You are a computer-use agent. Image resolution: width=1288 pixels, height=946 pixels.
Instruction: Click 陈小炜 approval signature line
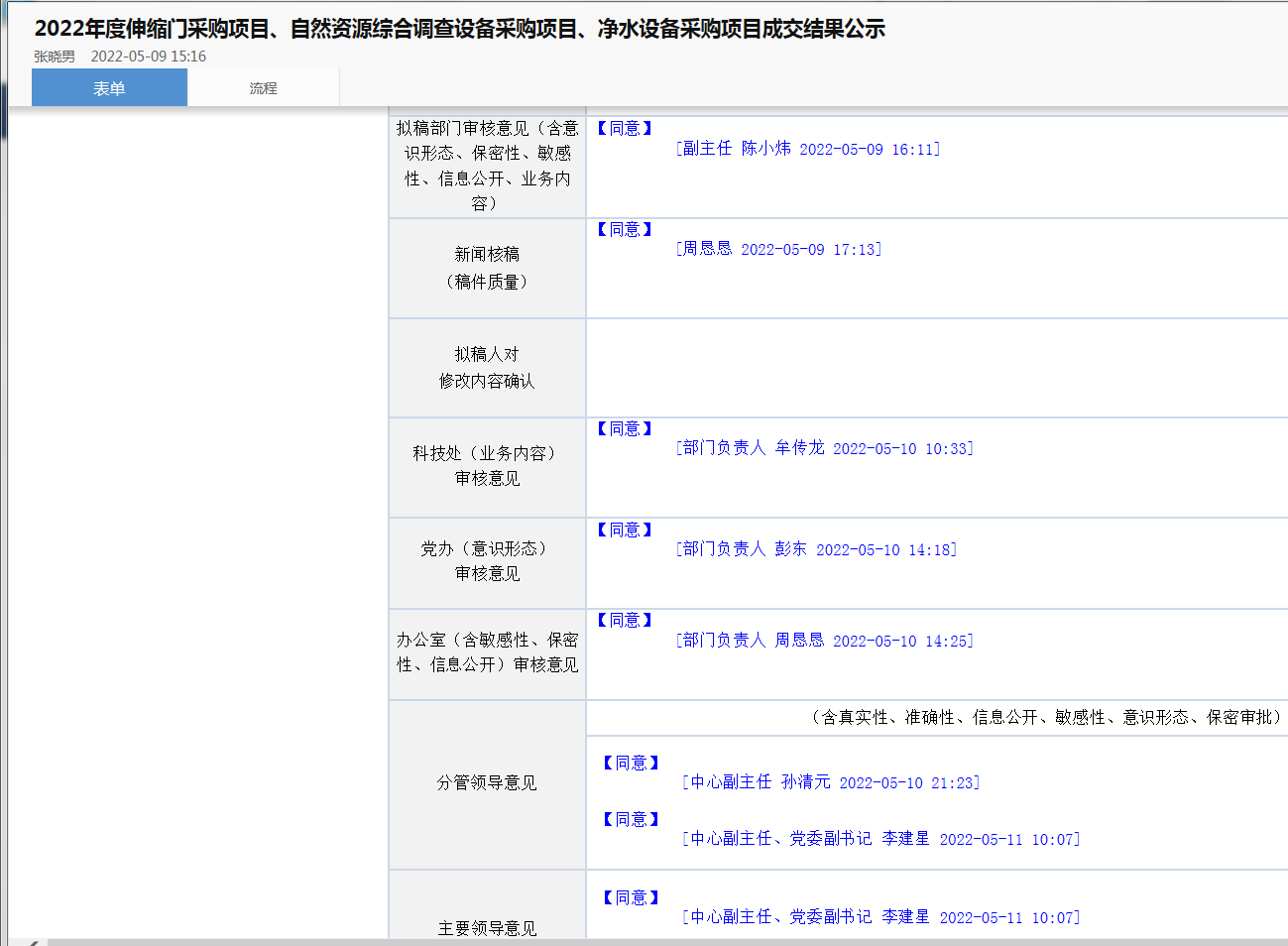807,149
